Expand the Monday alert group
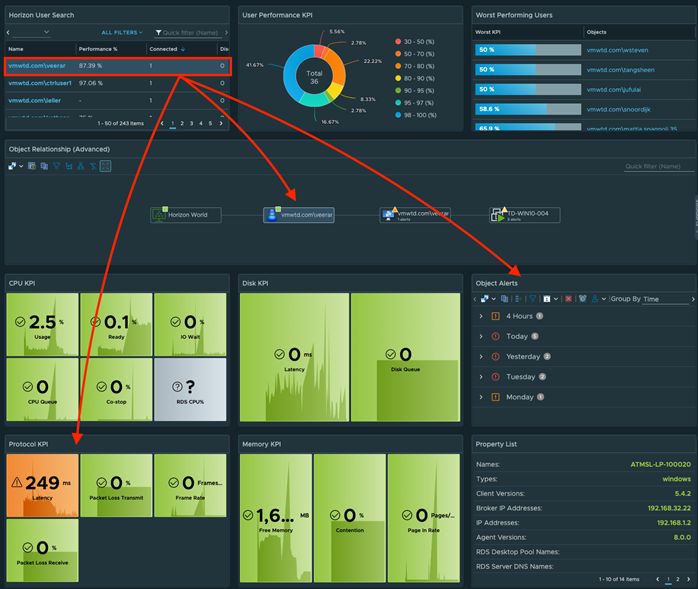 coord(481,397)
